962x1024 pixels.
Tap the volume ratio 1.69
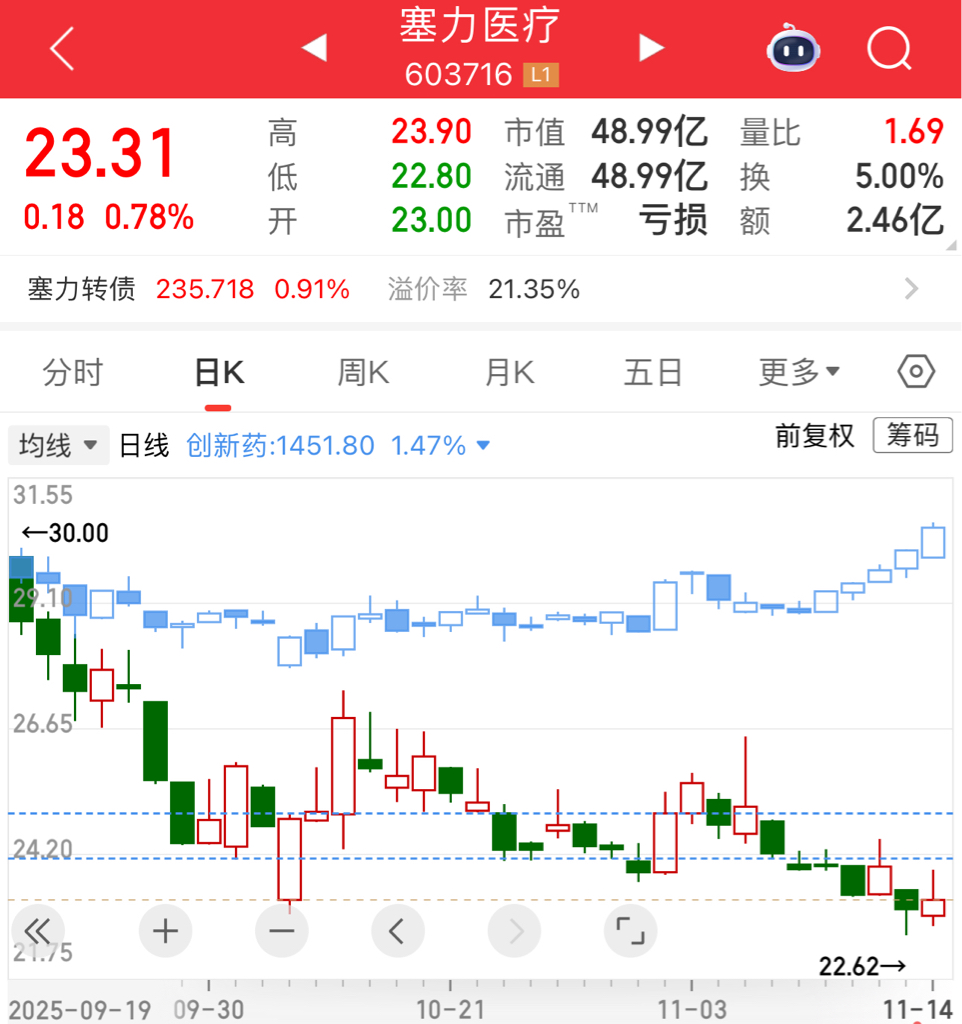(914, 132)
